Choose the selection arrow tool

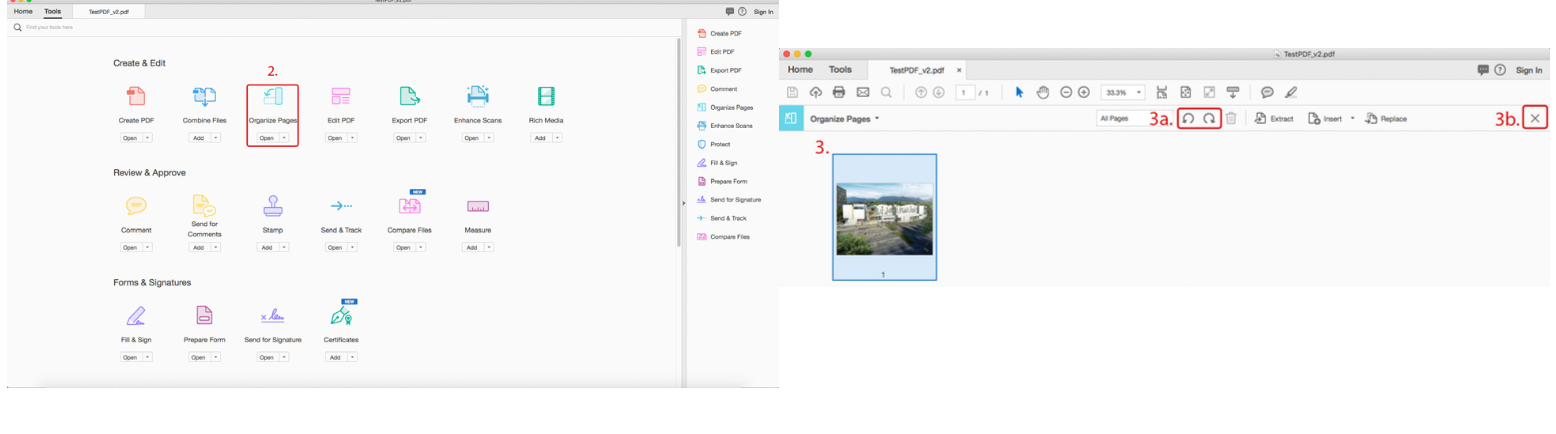[1020, 92]
